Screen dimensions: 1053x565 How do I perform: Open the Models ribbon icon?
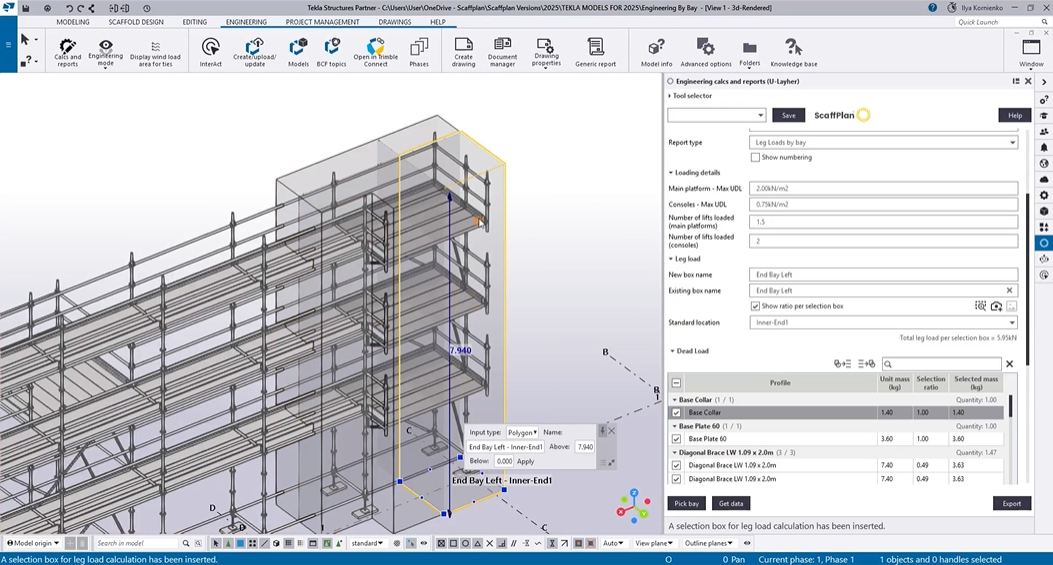coord(298,52)
